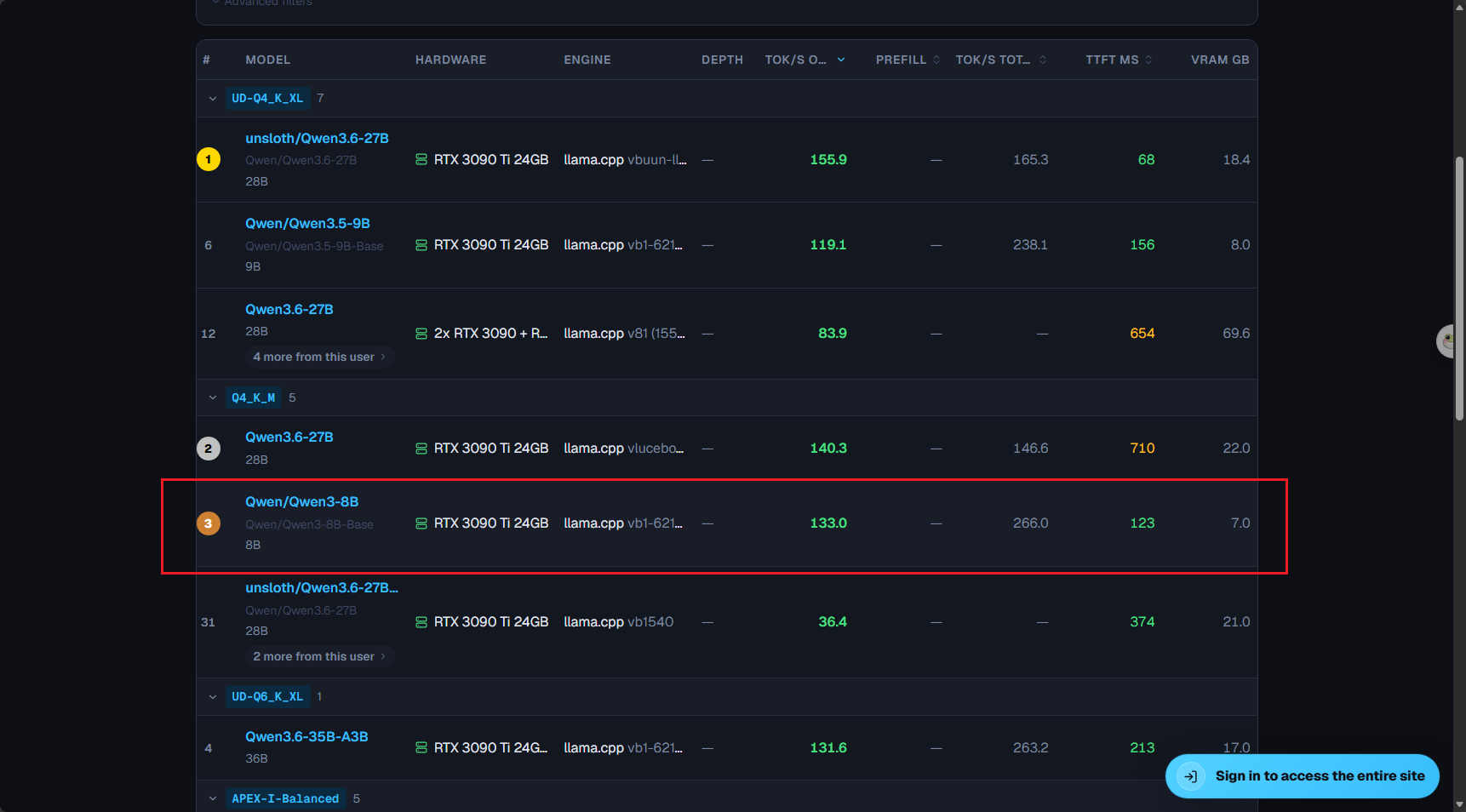This screenshot has height=812, width=1466.
Task: Click the VRAM GB column header
Action: (1220, 60)
